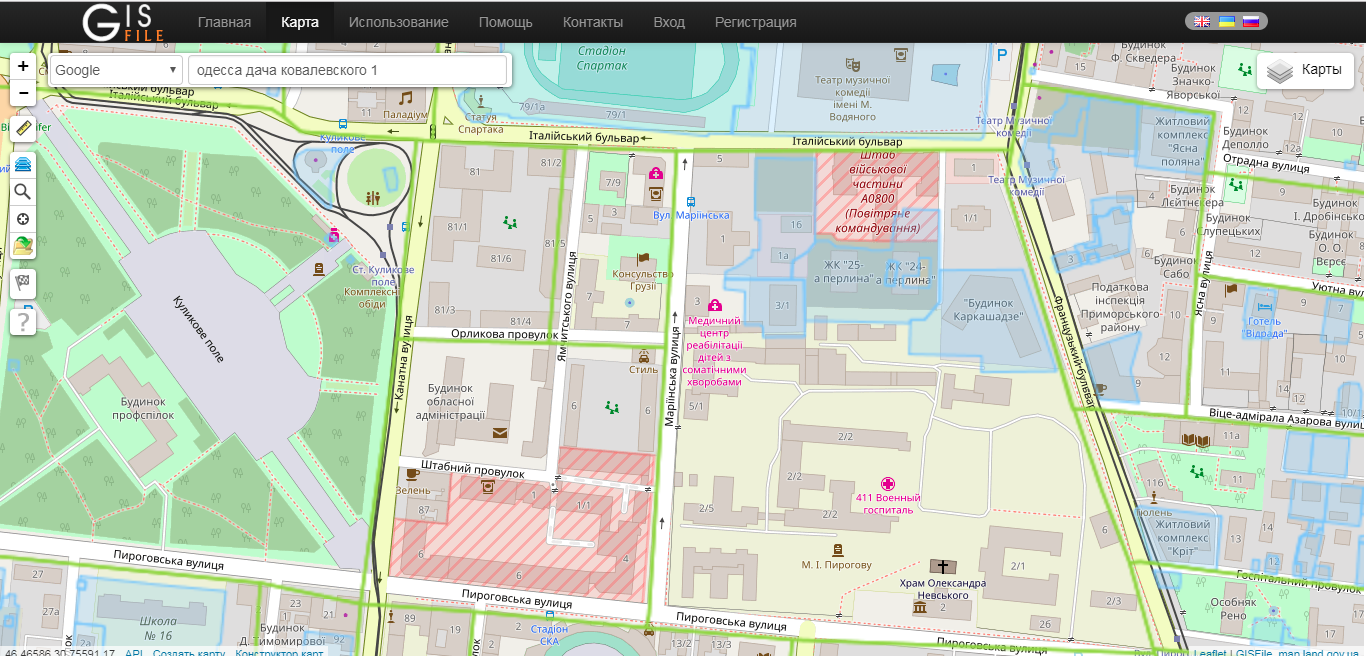This screenshot has width=1366, height=656.
Task: Switch language to Russian flag
Action: [x=1251, y=22]
